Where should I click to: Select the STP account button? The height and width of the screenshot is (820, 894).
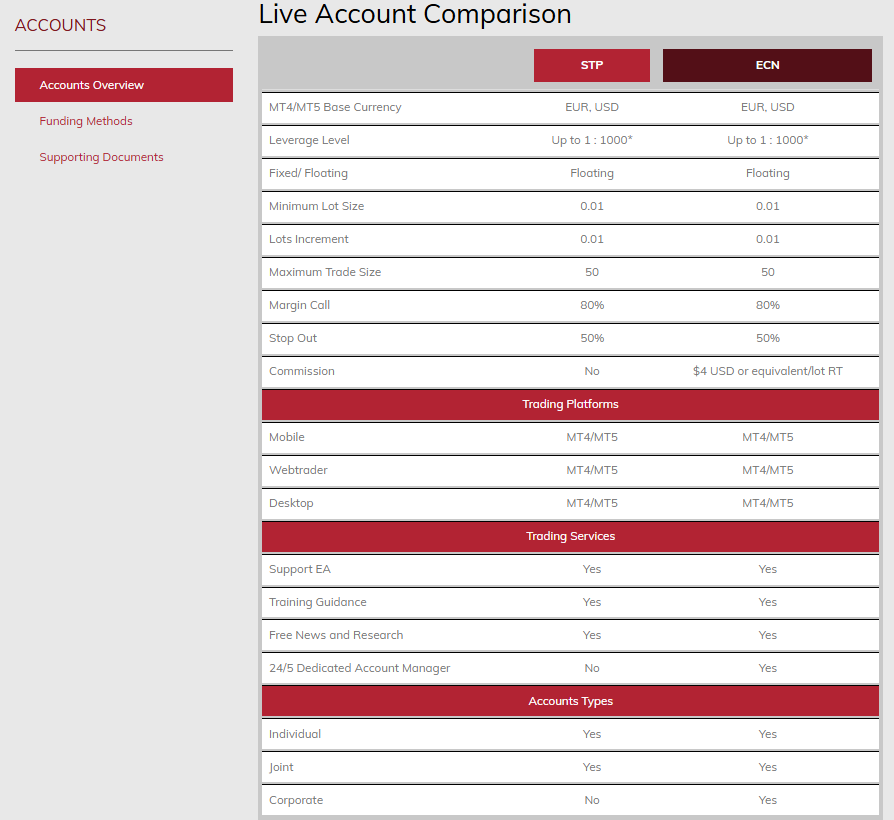(591, 65)
